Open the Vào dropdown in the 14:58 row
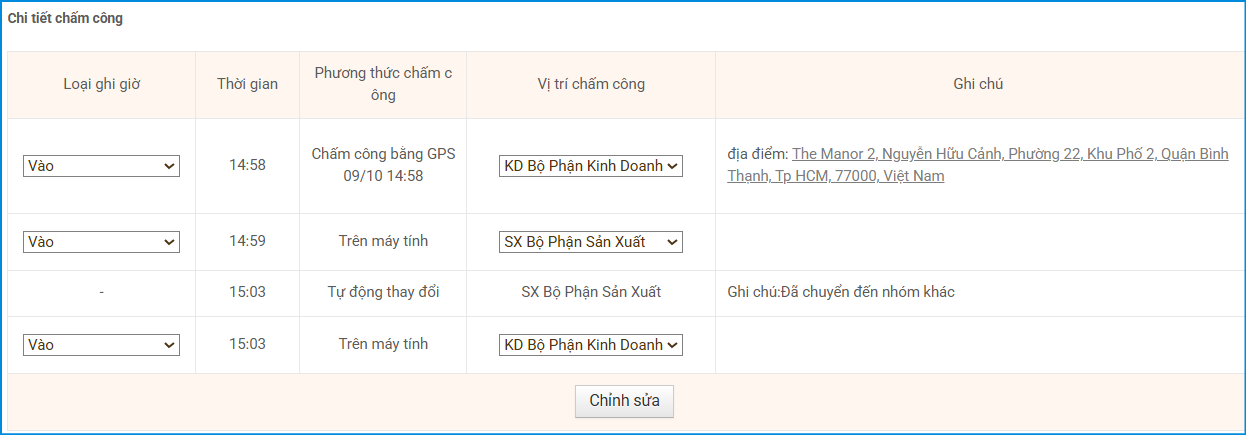The width and height of the screenshot is (1246, 435). pyautogui.click(x=101, y=166)
